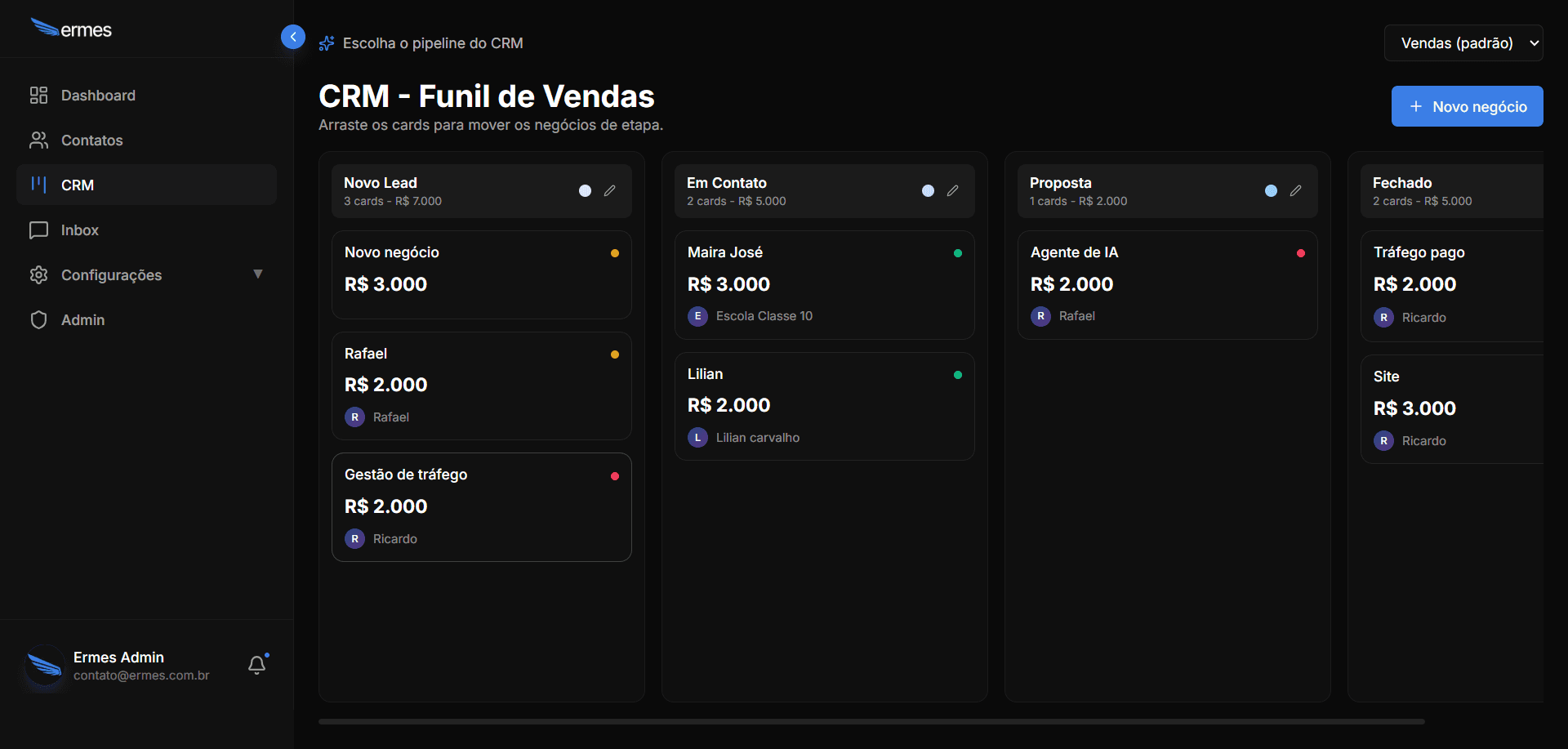
Task: Click the green status dot on Lilian card
Action: click(x=957, y=374)
